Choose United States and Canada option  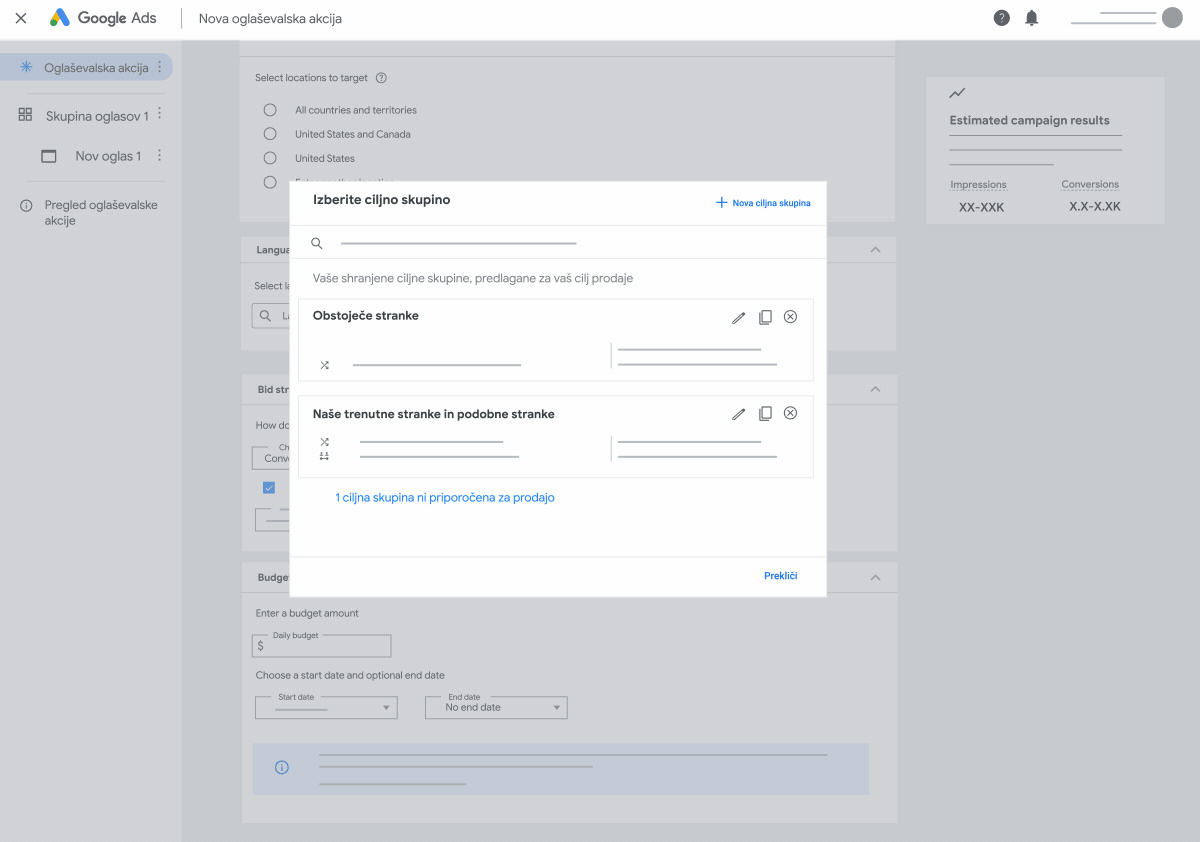(270, 134)
